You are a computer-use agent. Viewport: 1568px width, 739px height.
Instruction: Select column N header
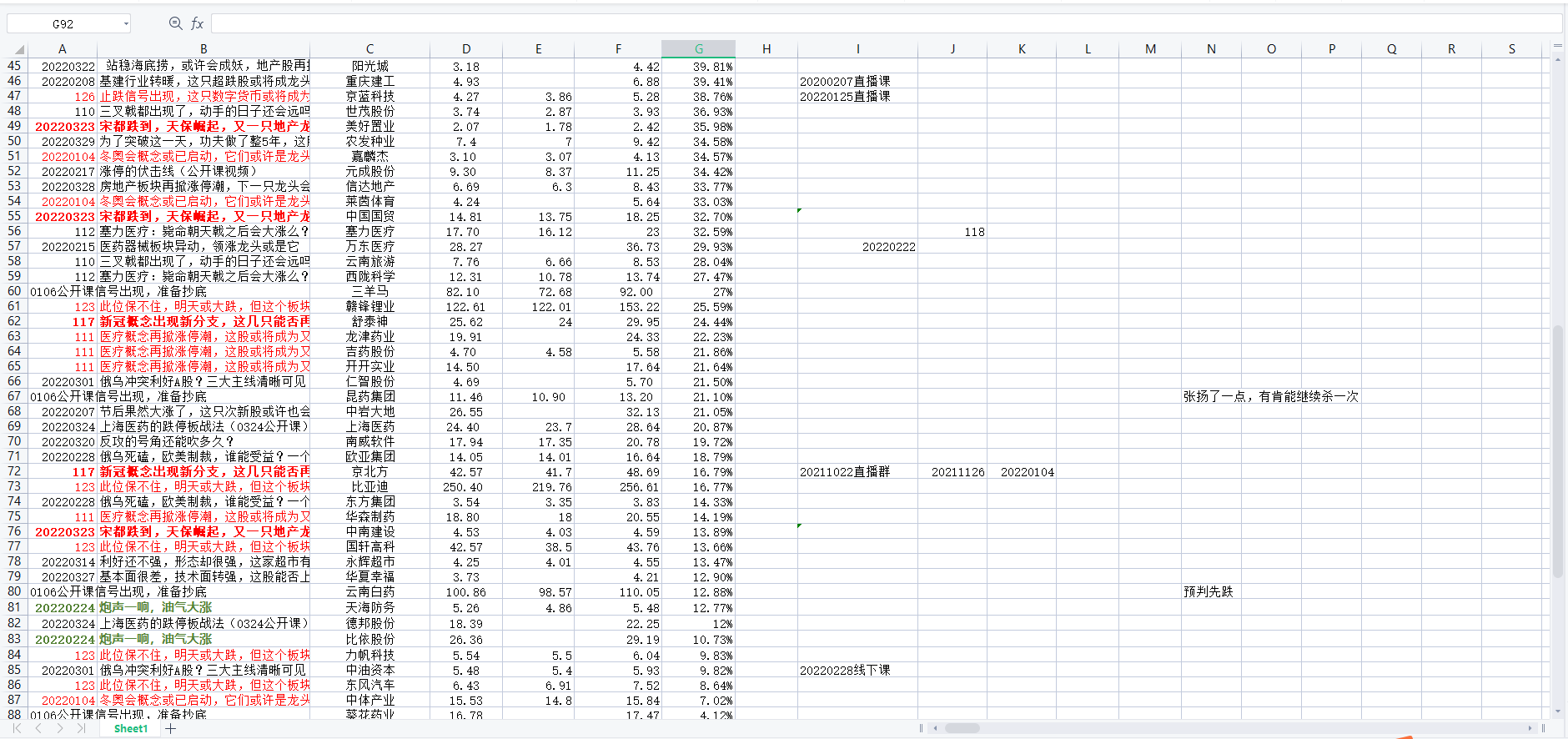pos(1211,49)
